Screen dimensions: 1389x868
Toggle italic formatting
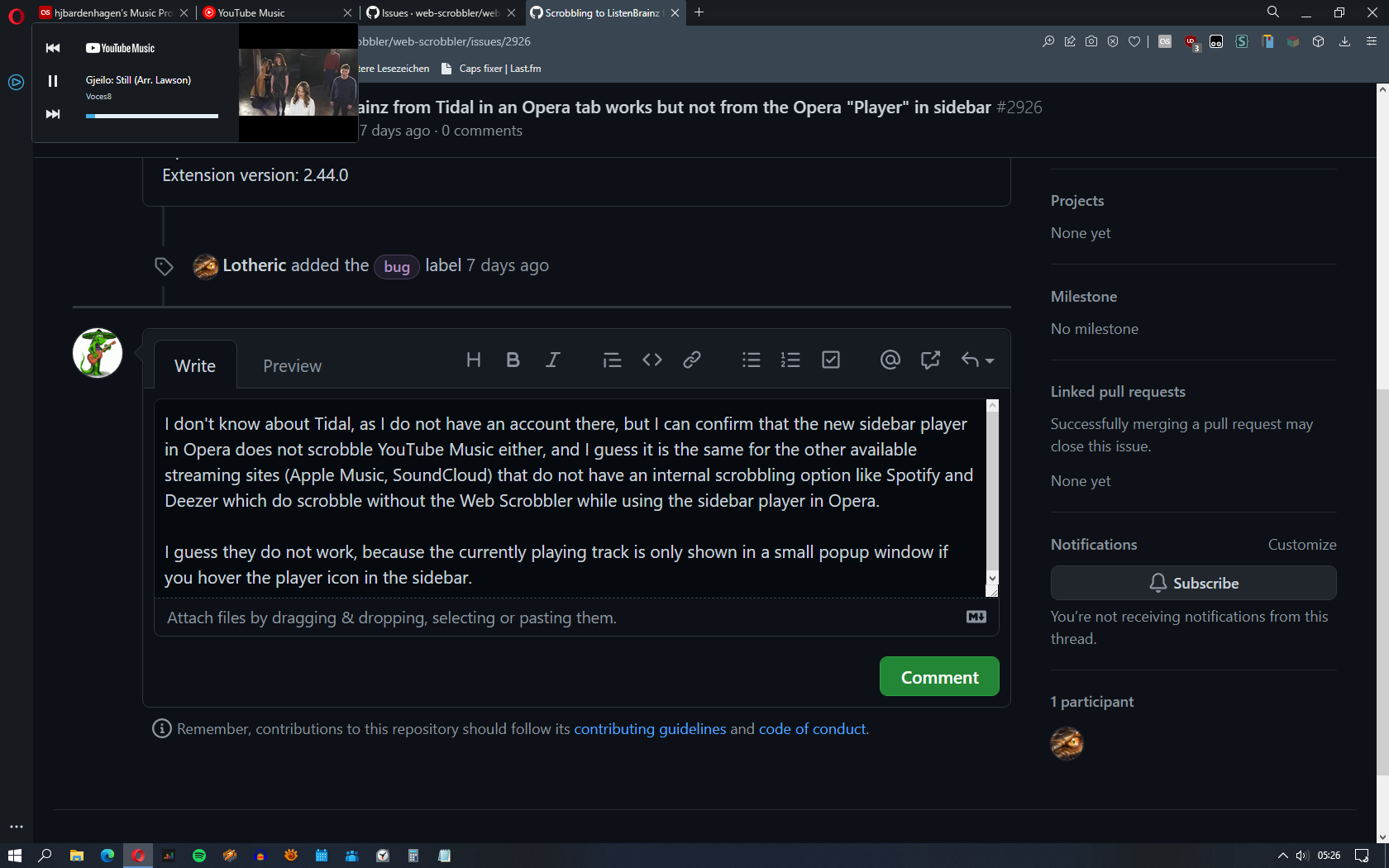coord(552,360)
